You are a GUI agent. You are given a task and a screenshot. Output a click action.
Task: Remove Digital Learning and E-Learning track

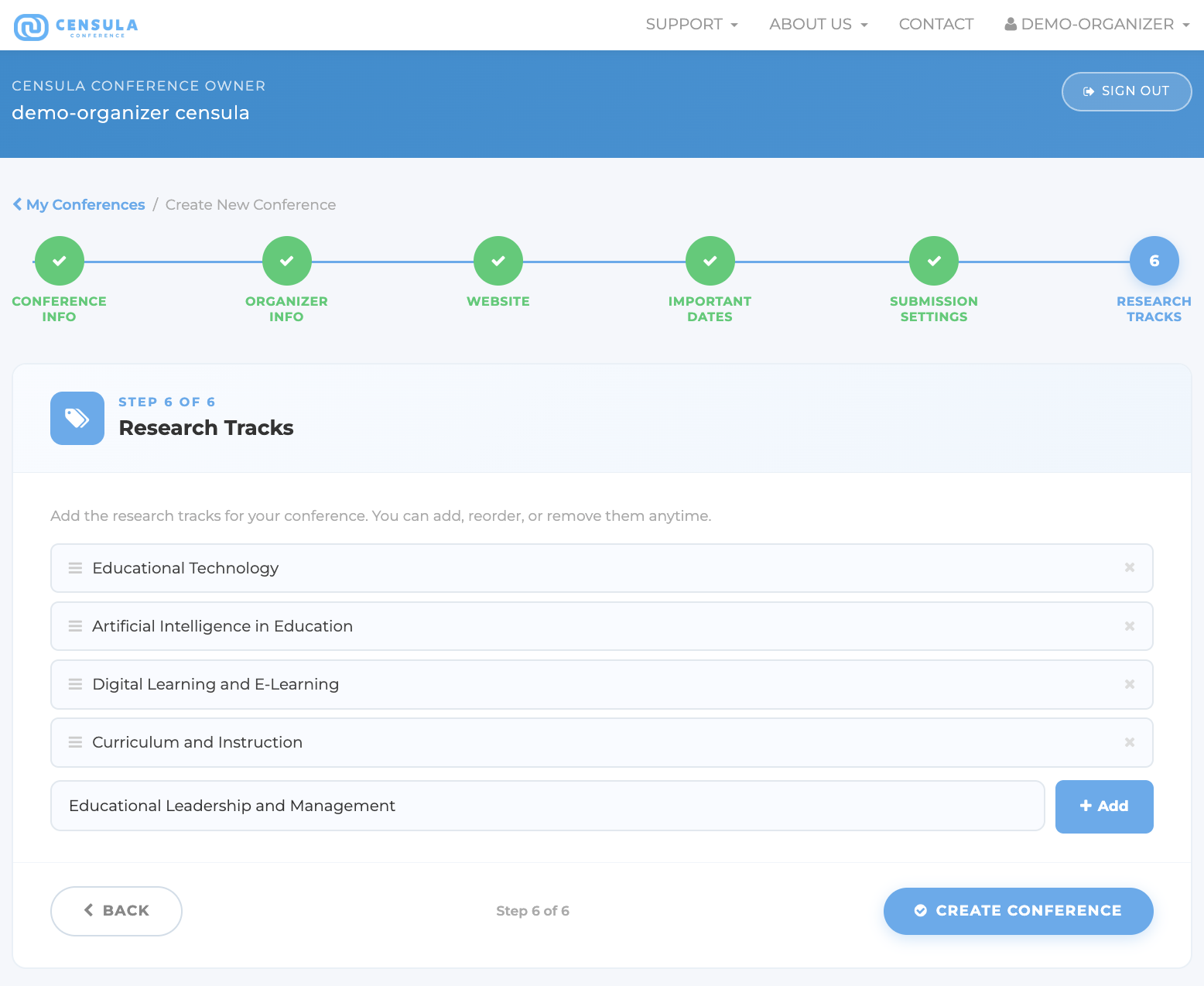(x=1130, y=684)
